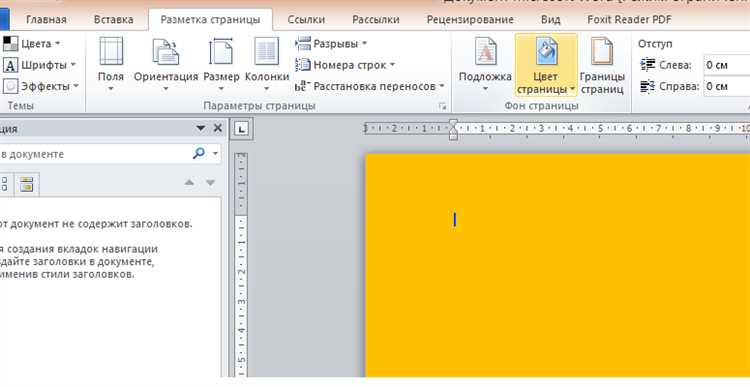Open the Размер page size icon
The width and height of the screenshot is (750, 387).
pos(221,52)
